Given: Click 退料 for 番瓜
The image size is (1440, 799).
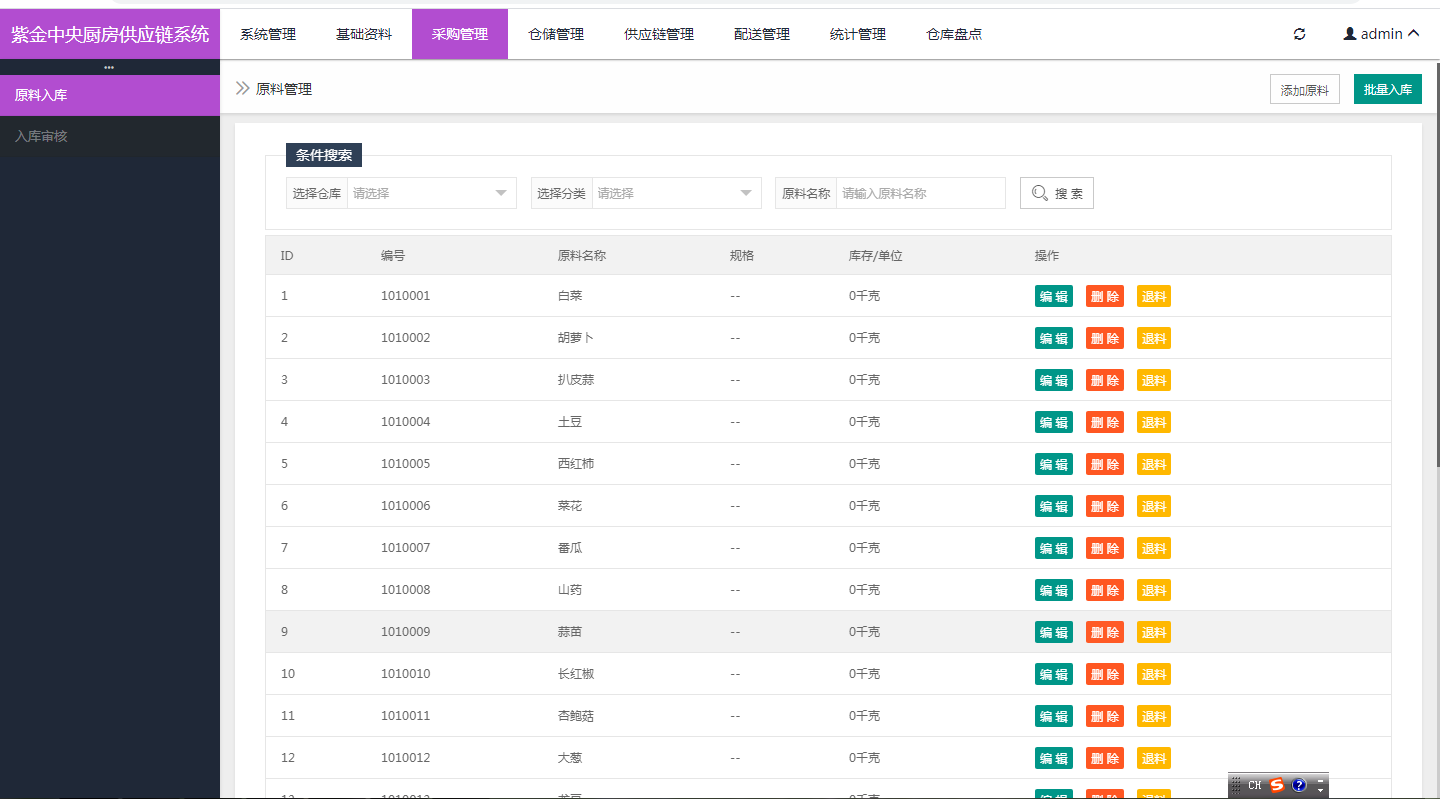Looking at the screenshot, I should (1154, 548).
